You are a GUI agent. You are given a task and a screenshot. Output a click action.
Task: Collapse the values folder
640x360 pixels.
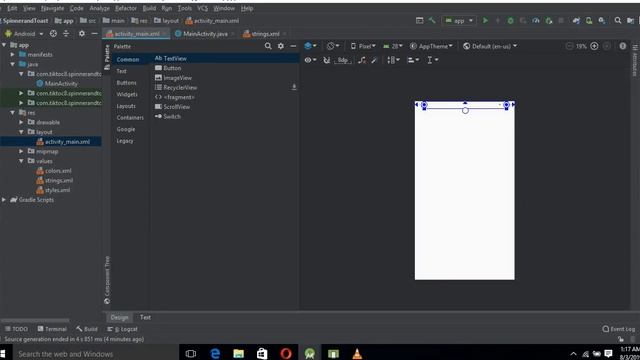point(21,161)
